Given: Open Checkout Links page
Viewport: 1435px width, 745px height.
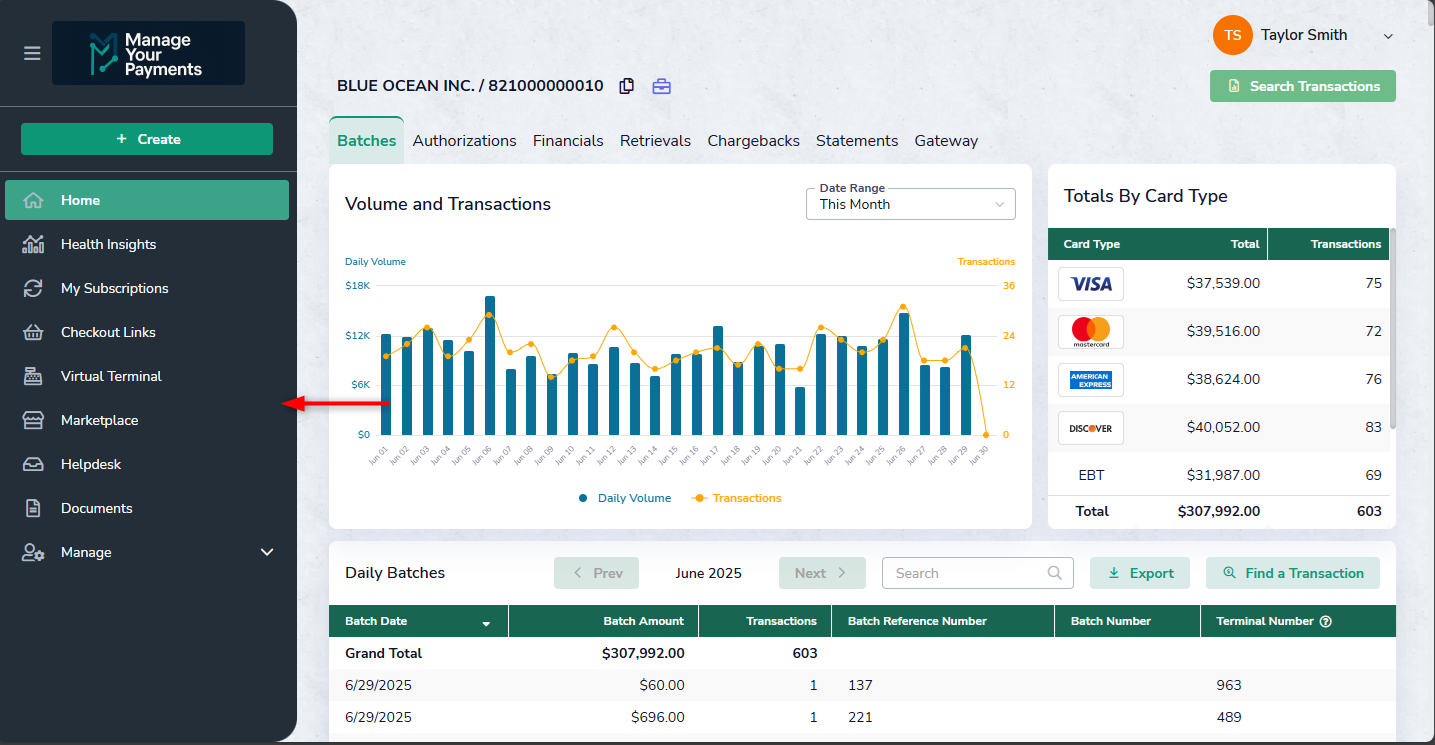Looking at the screenshot, I should pyautogui.click(x=108, y=332).
